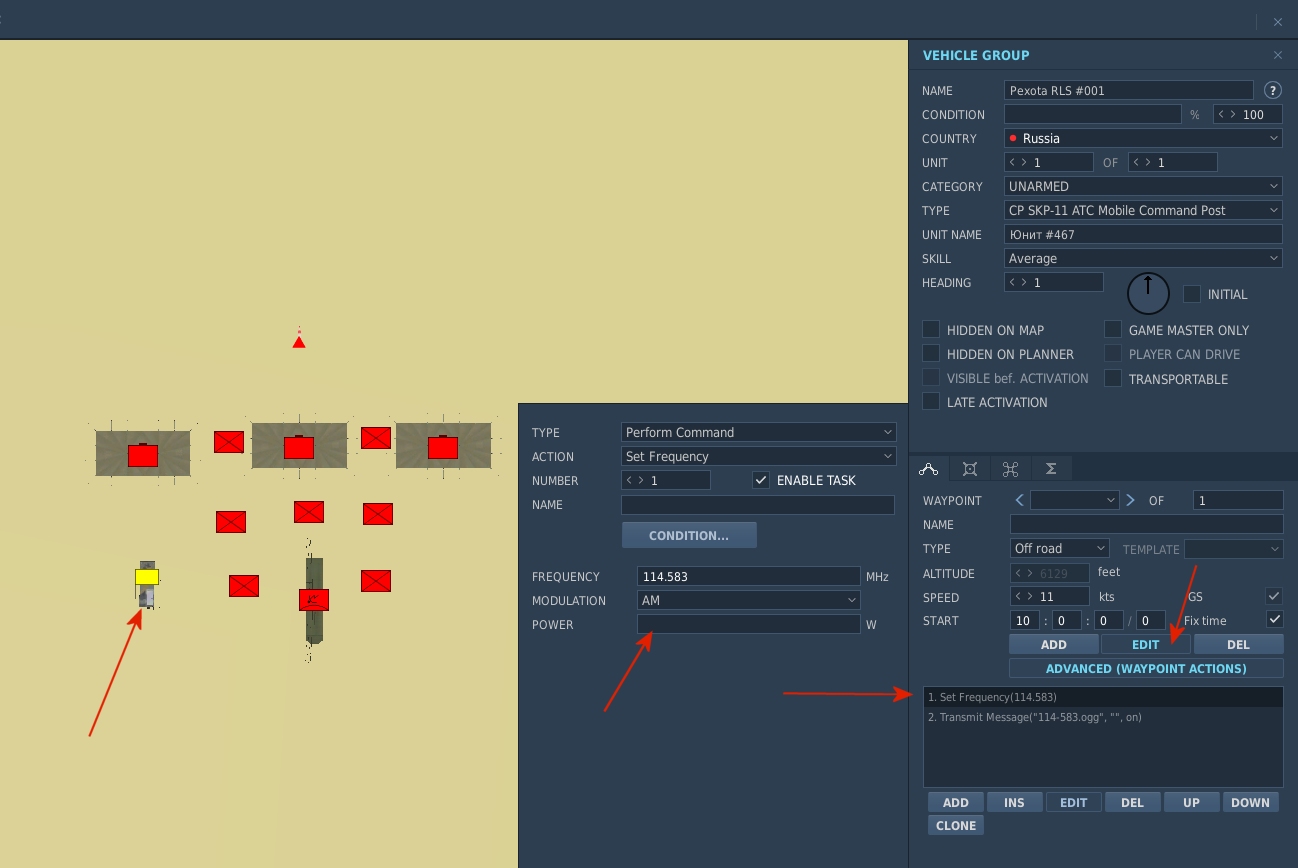Open the Sigma summary tab icon
The width and height of the screenshot is (1298, 868).
1051,468
